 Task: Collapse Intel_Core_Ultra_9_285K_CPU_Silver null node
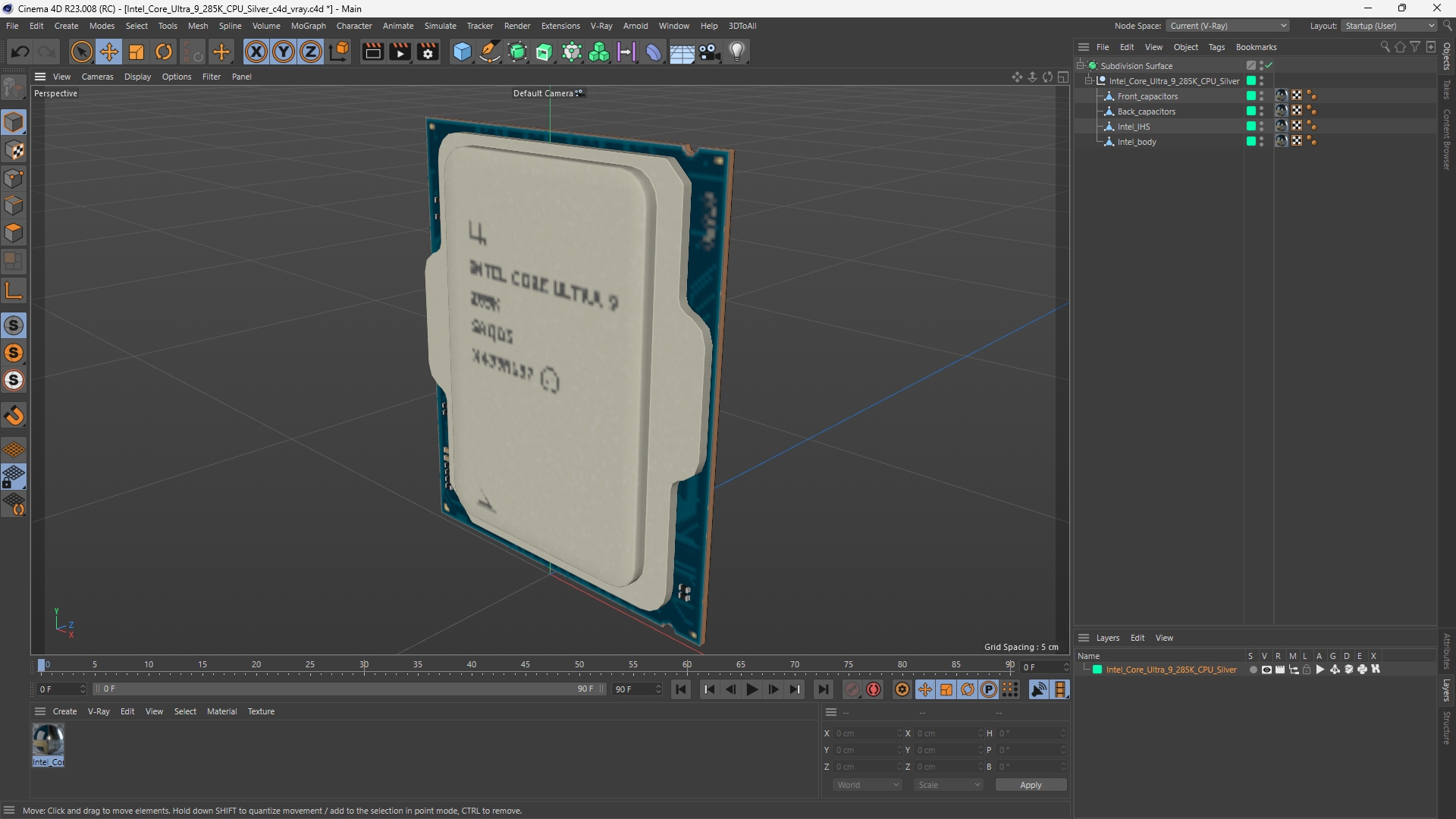[x=1089, y=81]
